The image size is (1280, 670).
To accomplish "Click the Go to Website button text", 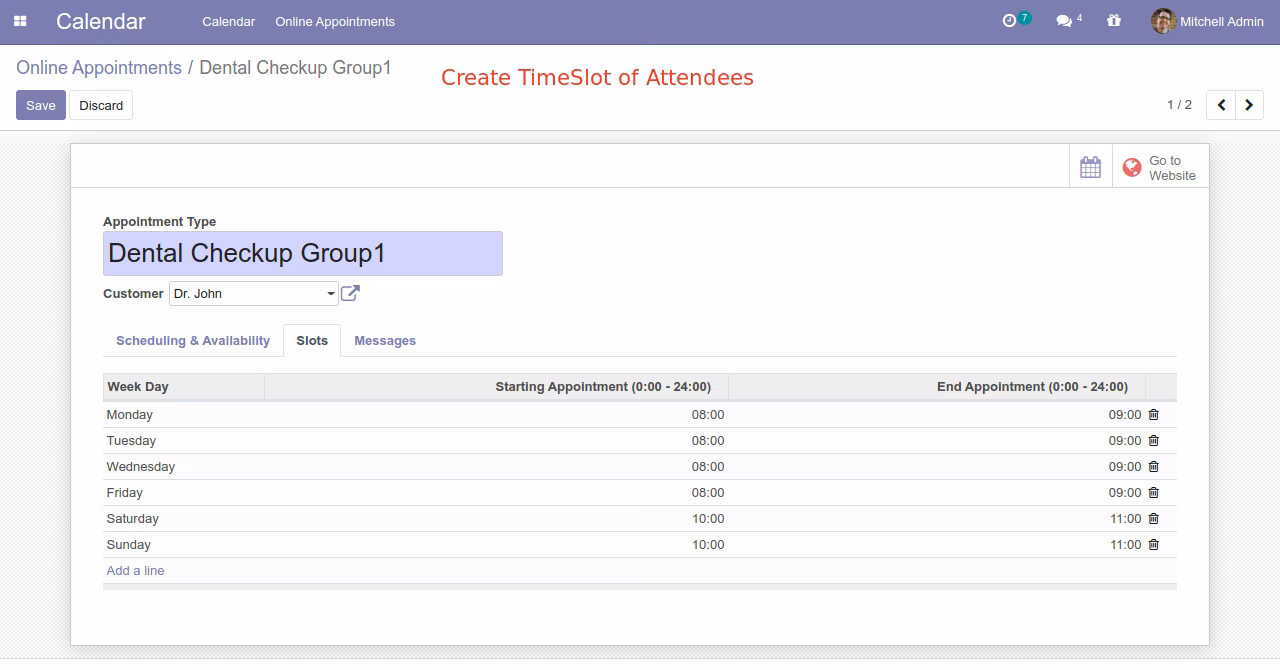I will pyautogui.click(x=1172, y=168).
